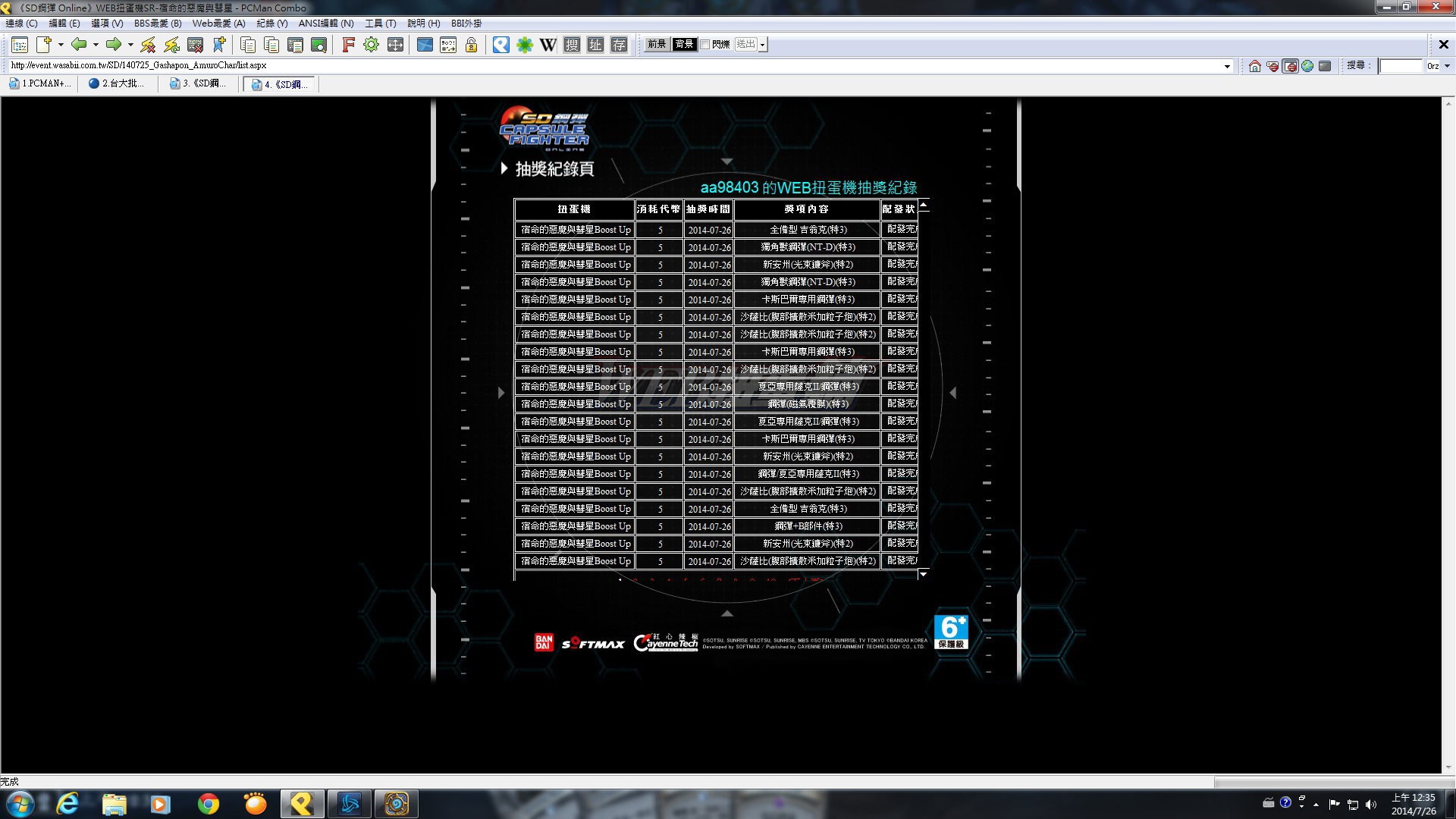Click the 搜 search toolbar button

[x=572, y=45]
